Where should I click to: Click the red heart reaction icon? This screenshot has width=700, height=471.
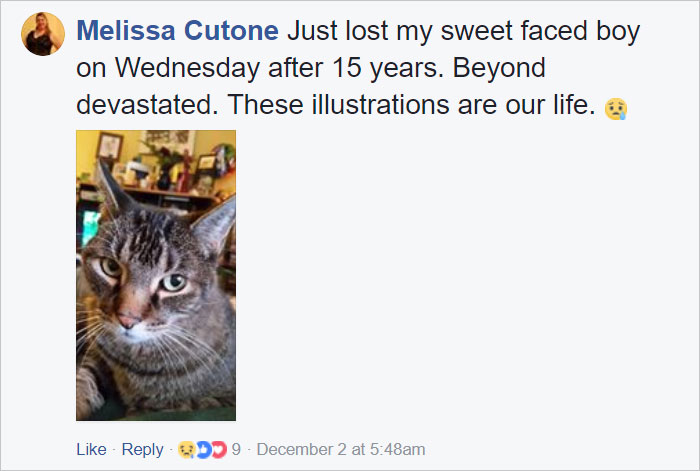[219, 450]
